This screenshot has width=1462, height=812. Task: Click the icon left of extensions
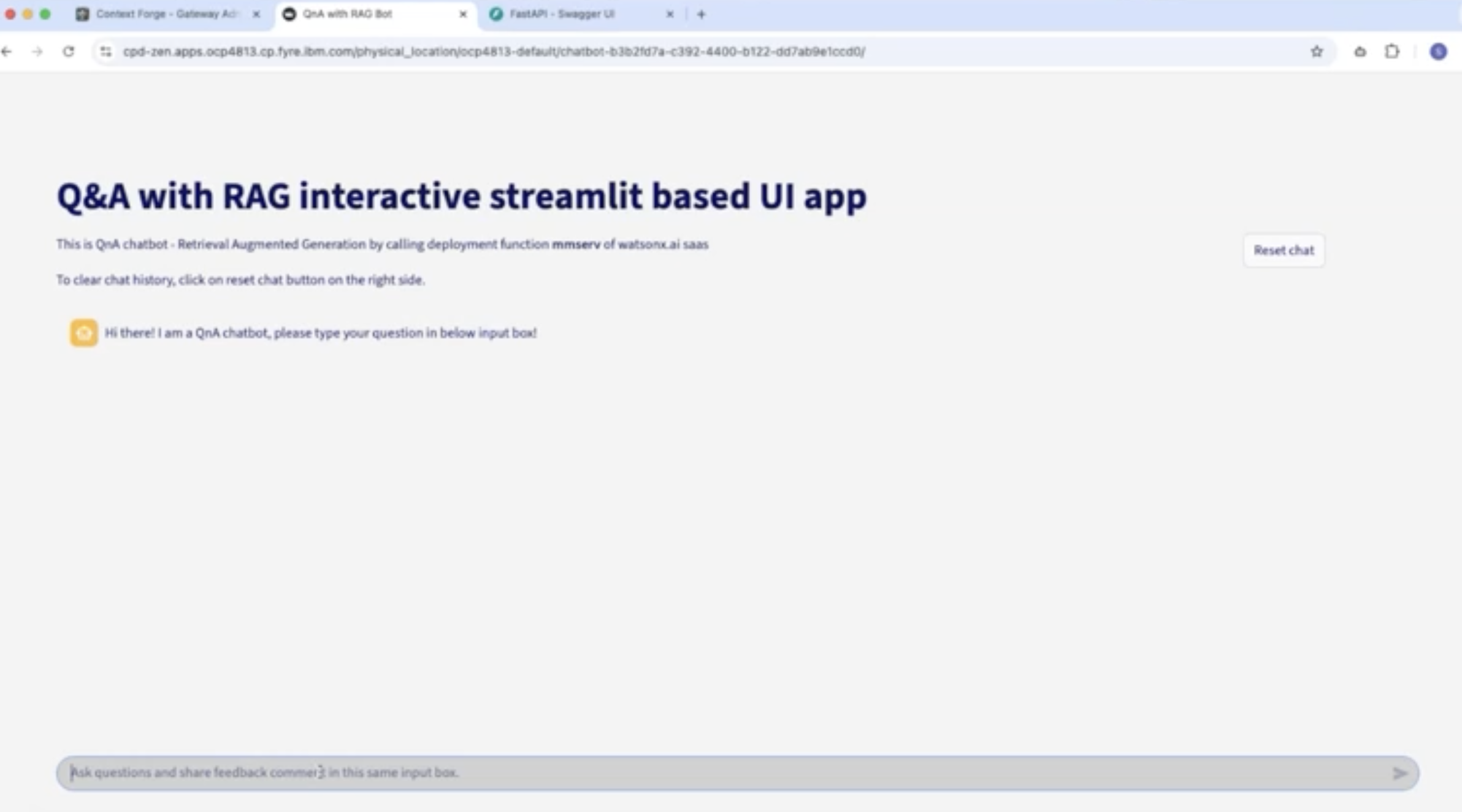coord(1360,52)
